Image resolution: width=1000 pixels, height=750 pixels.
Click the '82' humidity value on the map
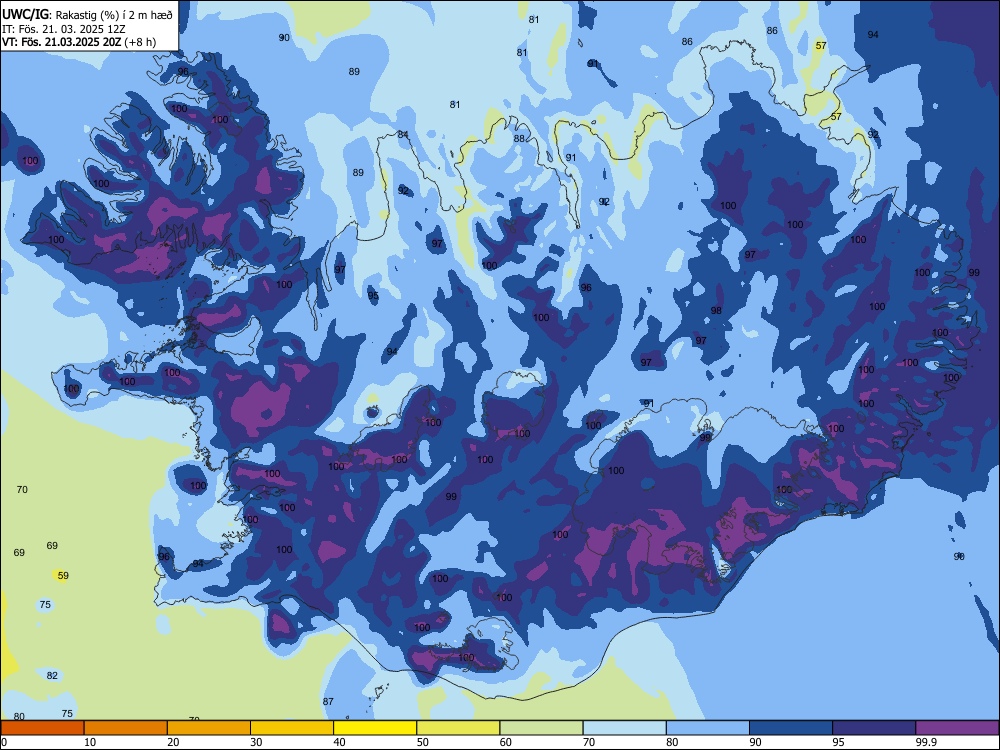click(52, 675)
